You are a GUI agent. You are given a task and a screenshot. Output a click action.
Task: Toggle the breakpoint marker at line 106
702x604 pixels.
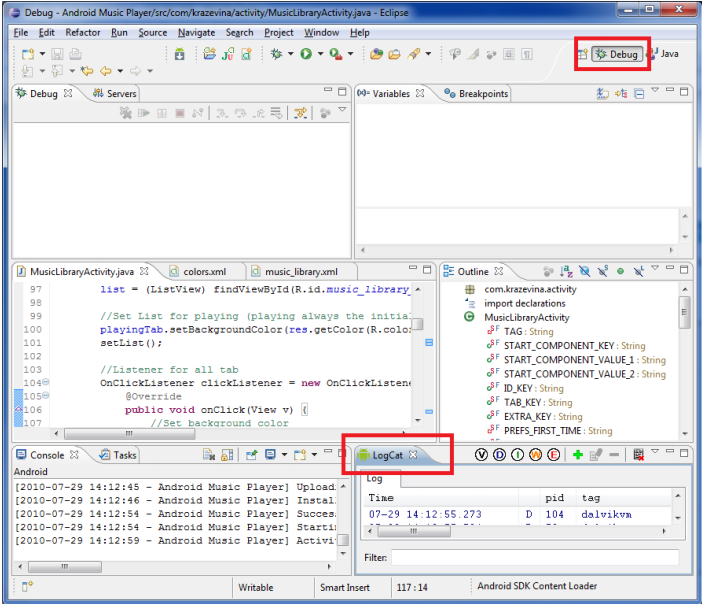tap(18, 410)
